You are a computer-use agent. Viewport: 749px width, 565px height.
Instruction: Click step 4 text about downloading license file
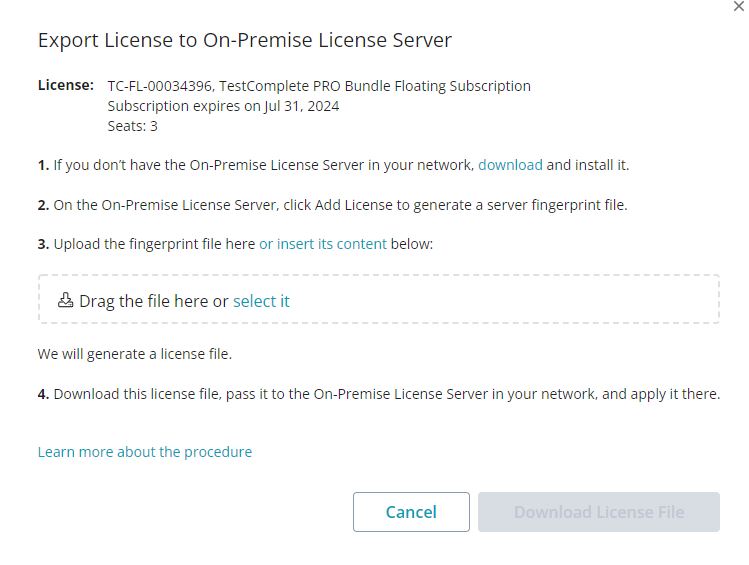[379, 394]
